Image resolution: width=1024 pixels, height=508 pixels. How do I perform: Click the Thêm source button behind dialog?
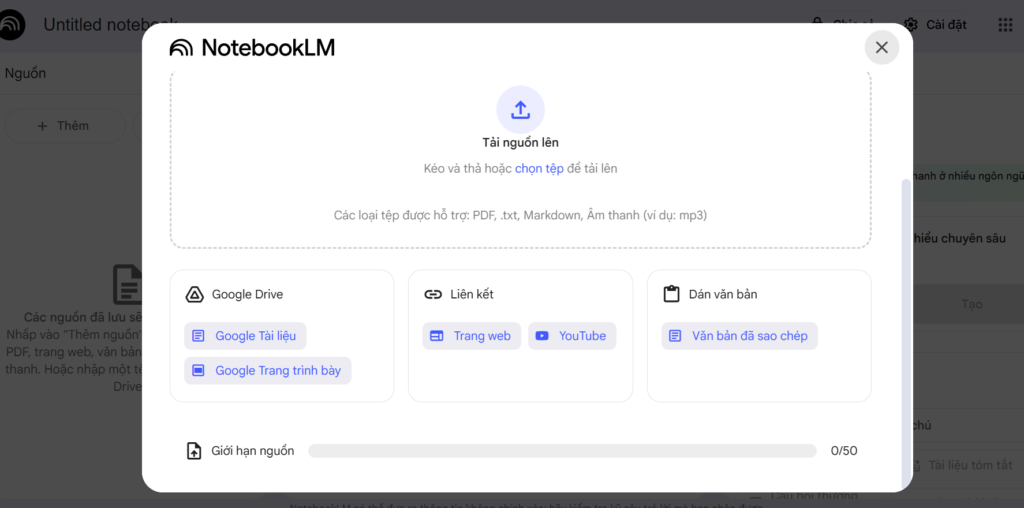[64, 126]
